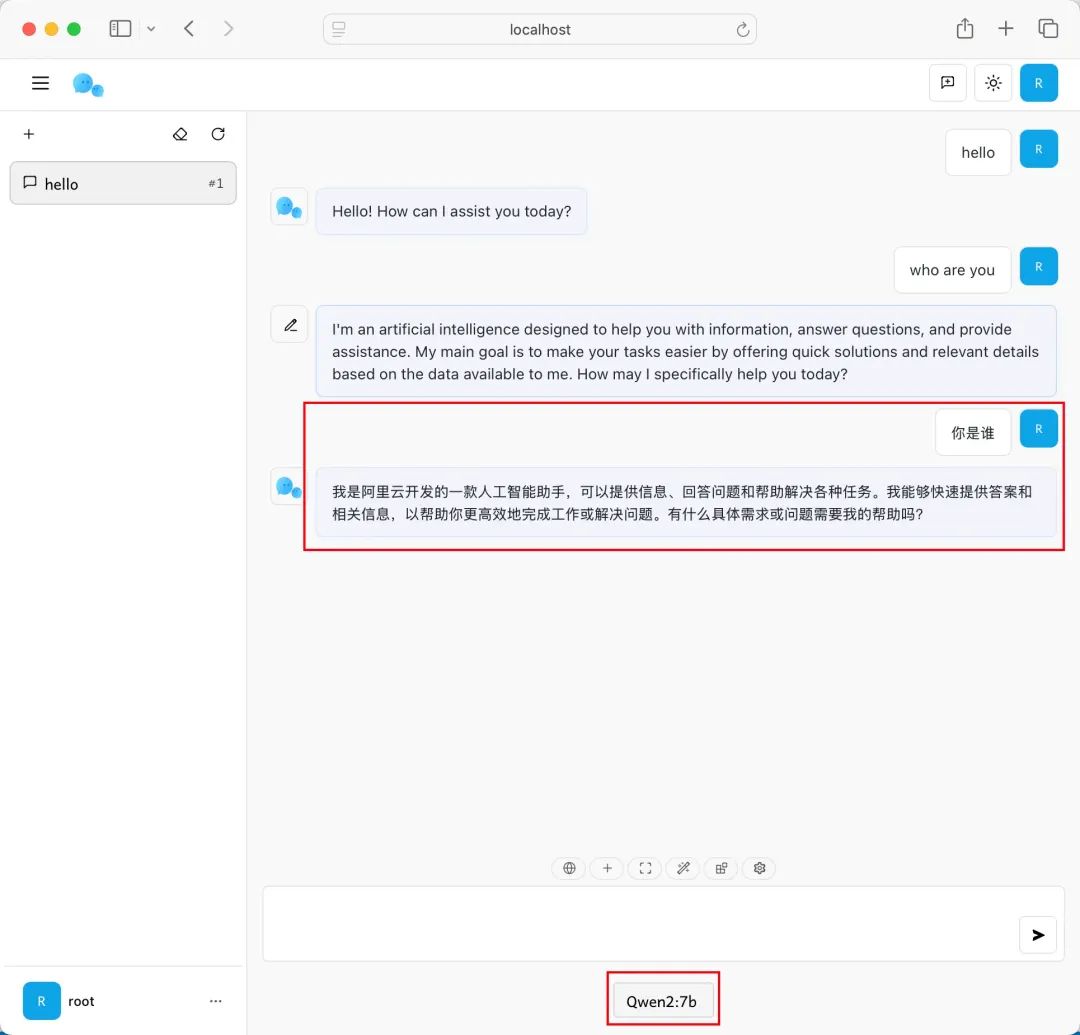Expand the Safari sidebar dropdown chevron
The width and height of the screenshot is (1080, 1035).
coord(151,29)
